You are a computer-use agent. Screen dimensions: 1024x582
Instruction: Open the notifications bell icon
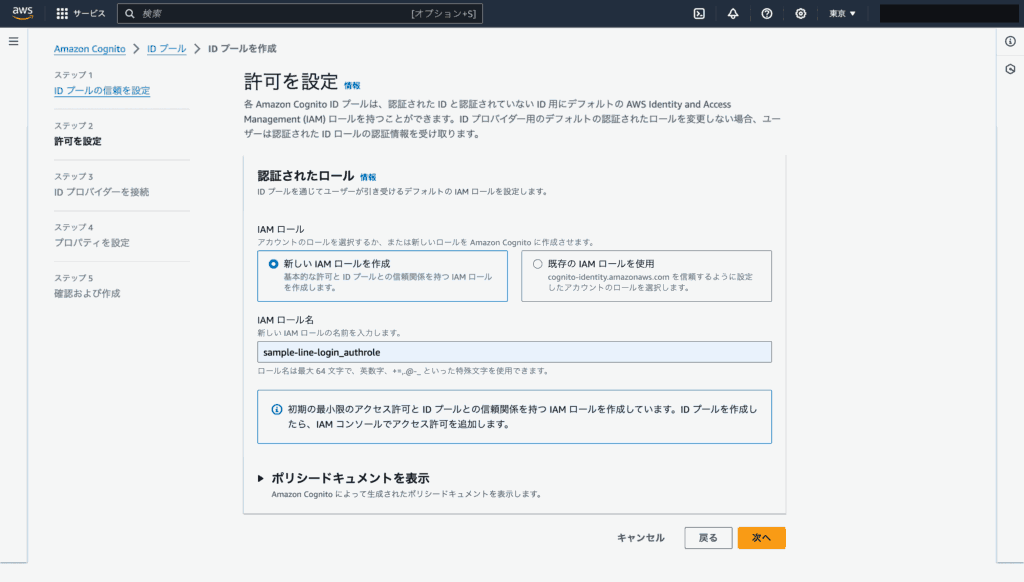pyautogui.click(x=733, y=14)
